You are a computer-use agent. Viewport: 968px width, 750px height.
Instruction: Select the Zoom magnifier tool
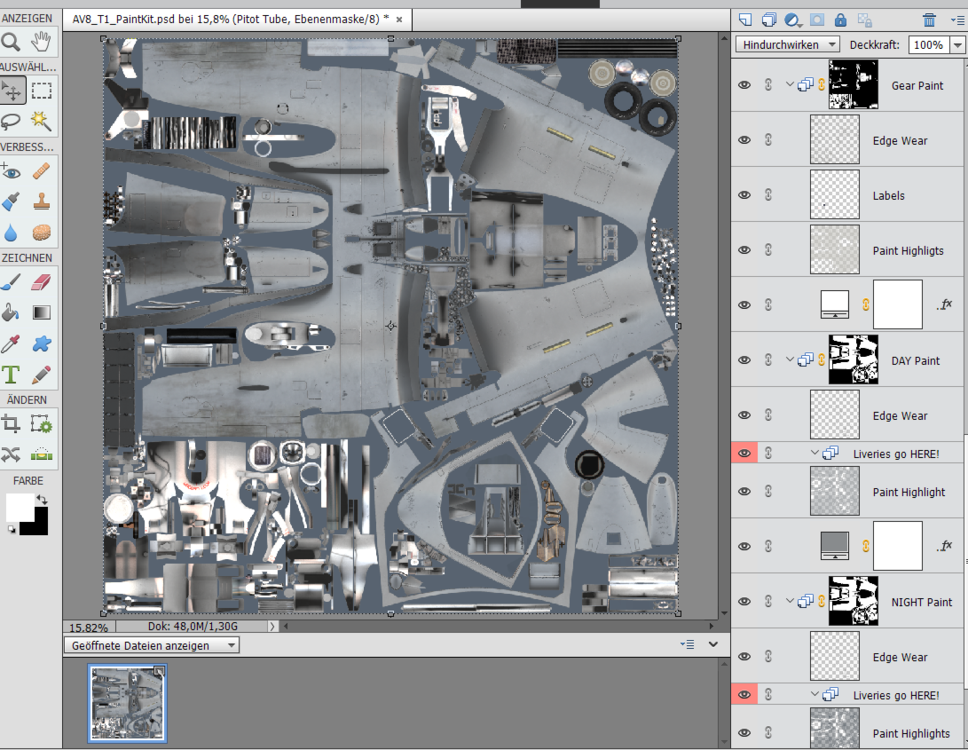click(11, 41)
